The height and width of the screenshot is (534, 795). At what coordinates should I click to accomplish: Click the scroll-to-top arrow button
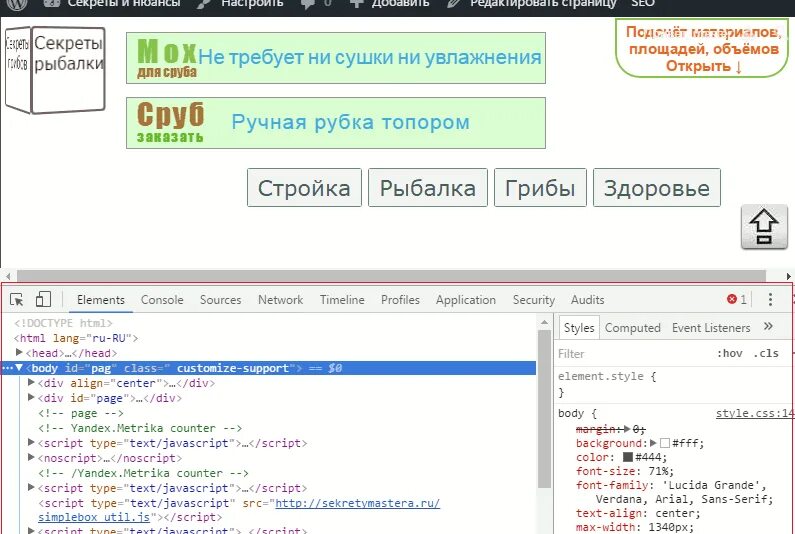click(764, 227)
